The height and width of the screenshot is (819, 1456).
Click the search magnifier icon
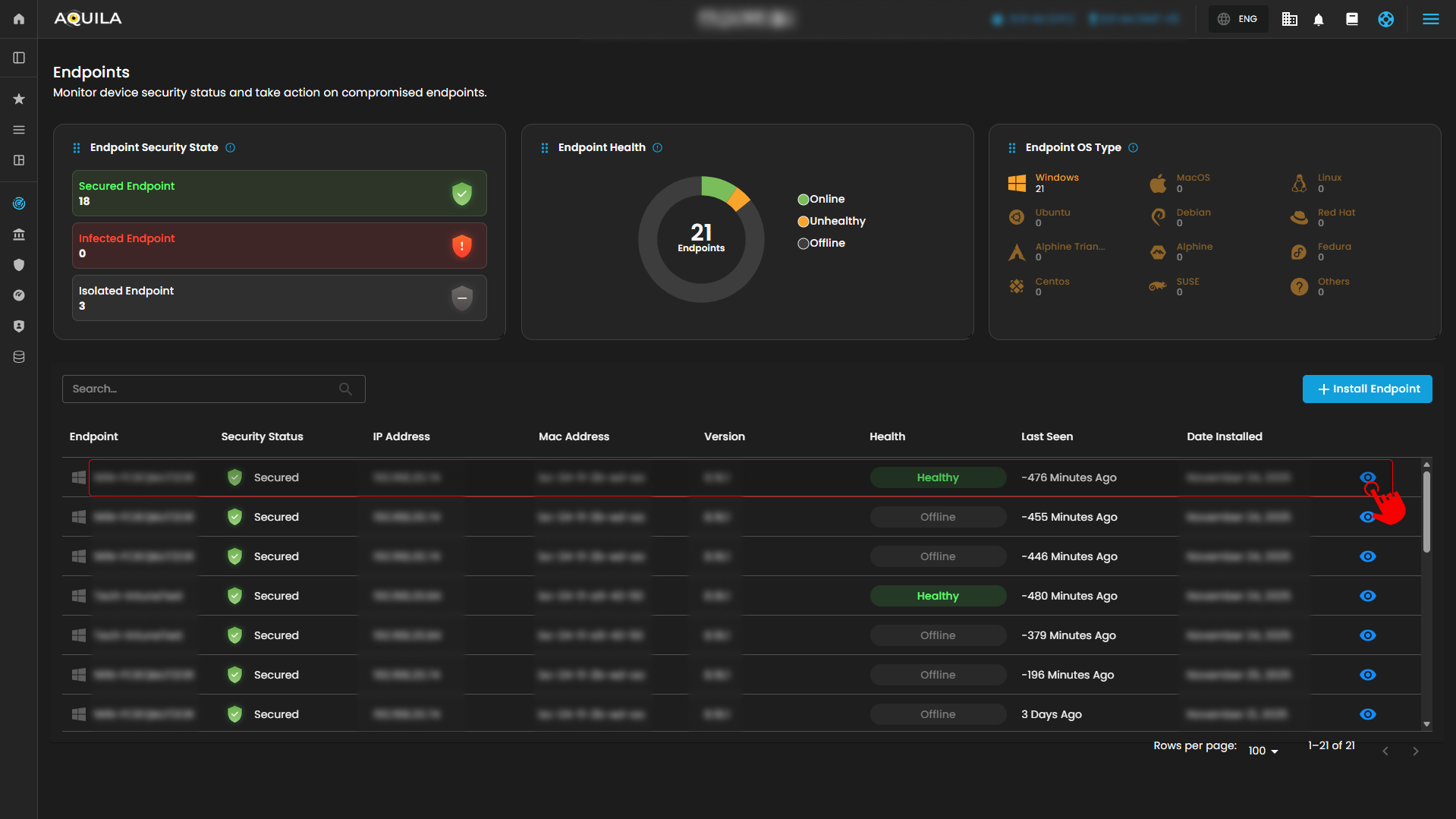(x=345, y=389)
